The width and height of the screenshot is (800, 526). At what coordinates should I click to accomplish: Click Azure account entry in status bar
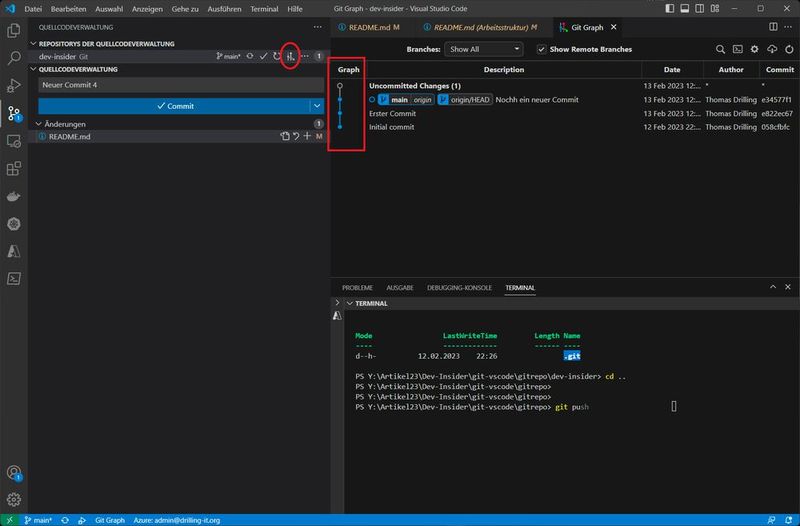(x=177, y=520)
